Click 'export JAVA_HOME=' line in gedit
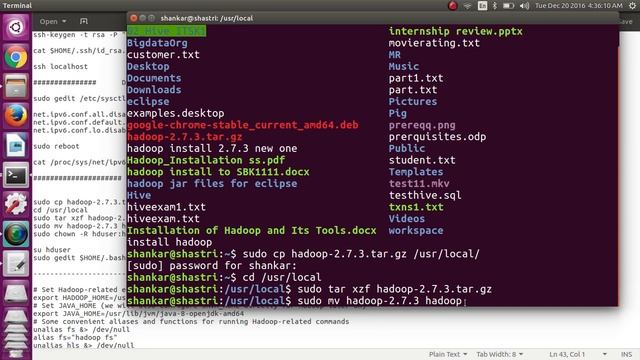640x360 pixels. [138, 313]
